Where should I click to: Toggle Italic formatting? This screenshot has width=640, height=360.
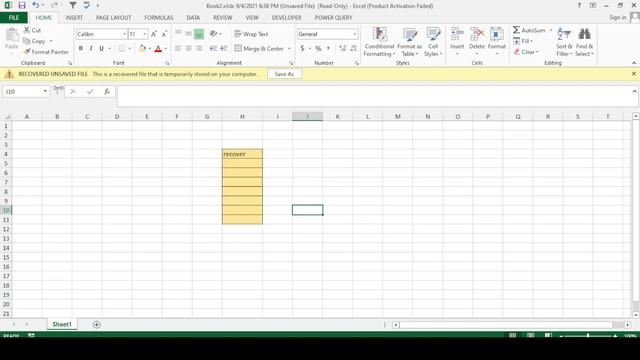pos(91,48)
